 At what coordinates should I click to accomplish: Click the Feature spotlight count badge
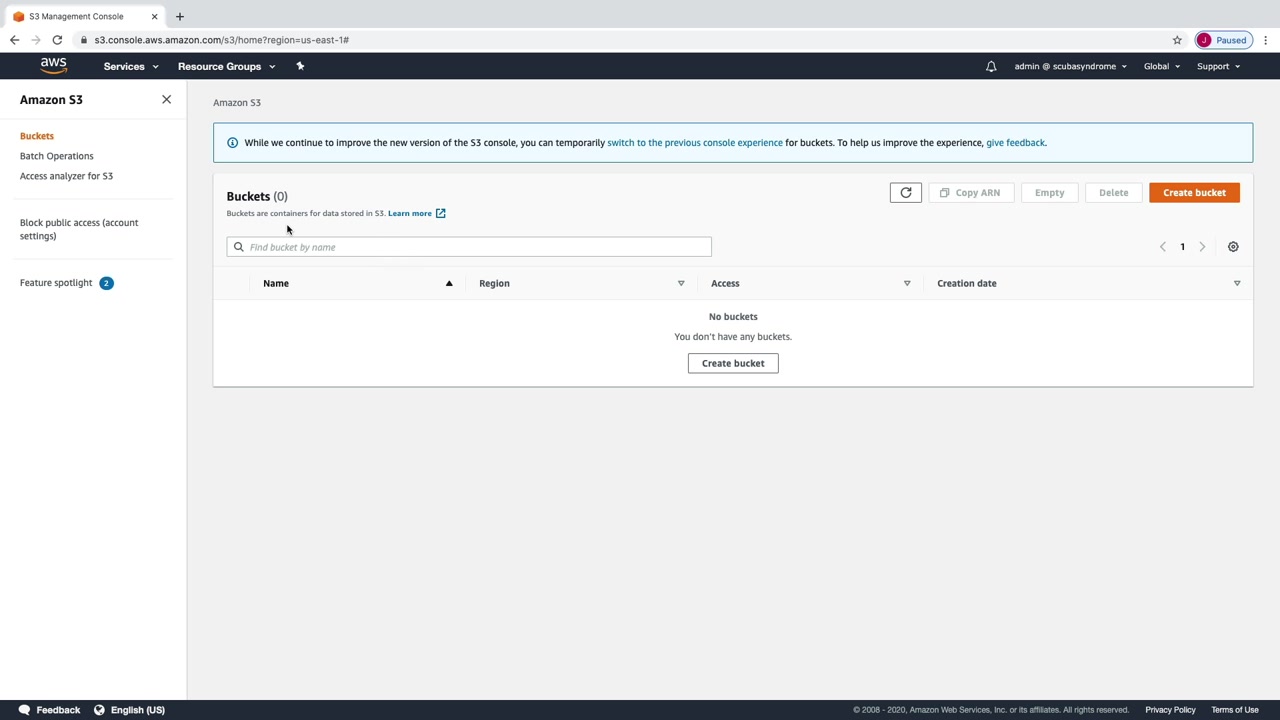[106, 283]
